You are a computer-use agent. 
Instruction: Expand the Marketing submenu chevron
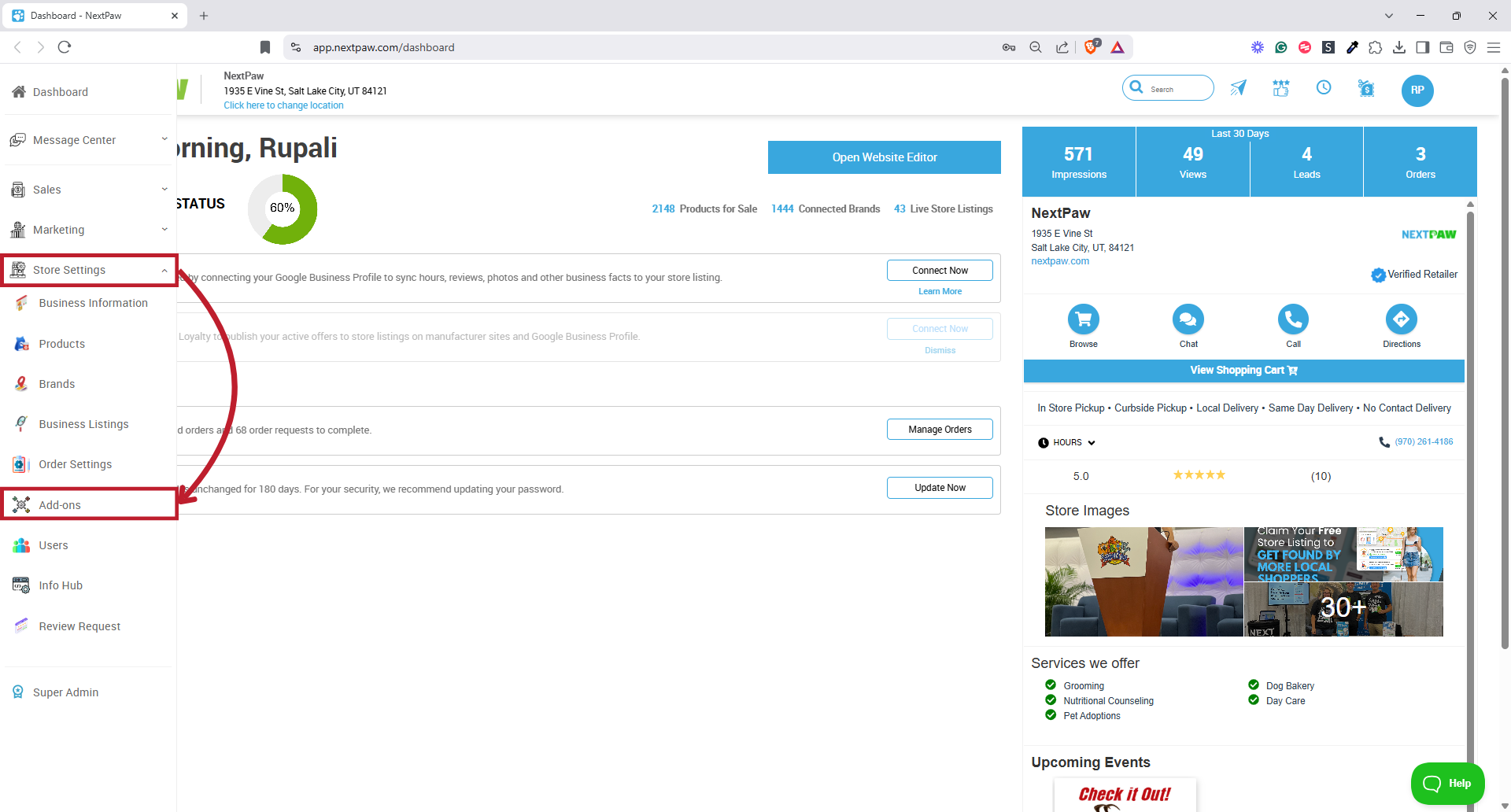164,229
